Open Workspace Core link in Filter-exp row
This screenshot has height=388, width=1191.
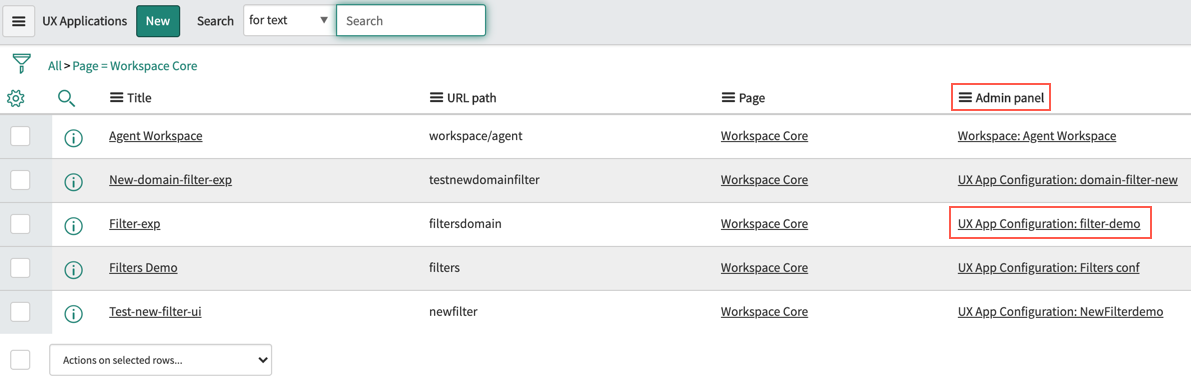tap(764, 224)
